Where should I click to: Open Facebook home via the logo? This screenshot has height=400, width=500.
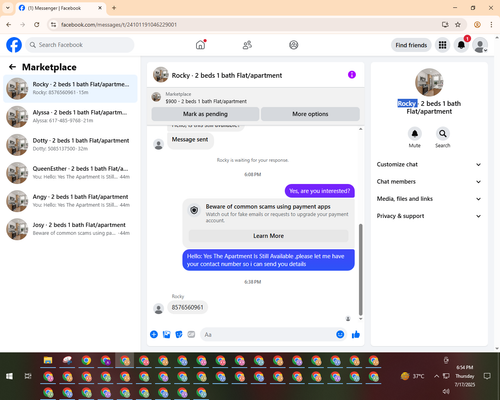pyautogui.click(x=14, y=45)
